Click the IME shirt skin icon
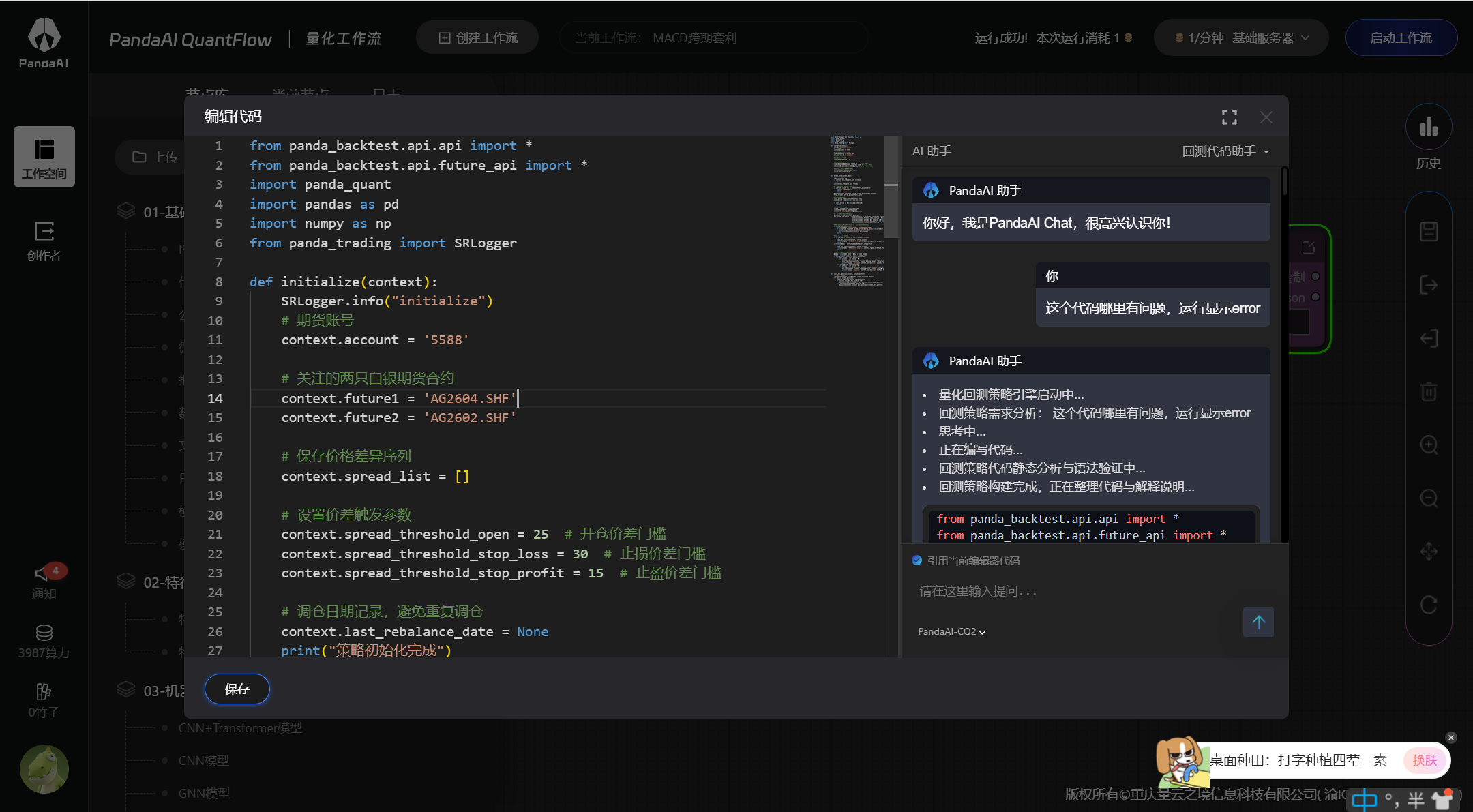The image size is (1473, 812). click(1442, 800)
